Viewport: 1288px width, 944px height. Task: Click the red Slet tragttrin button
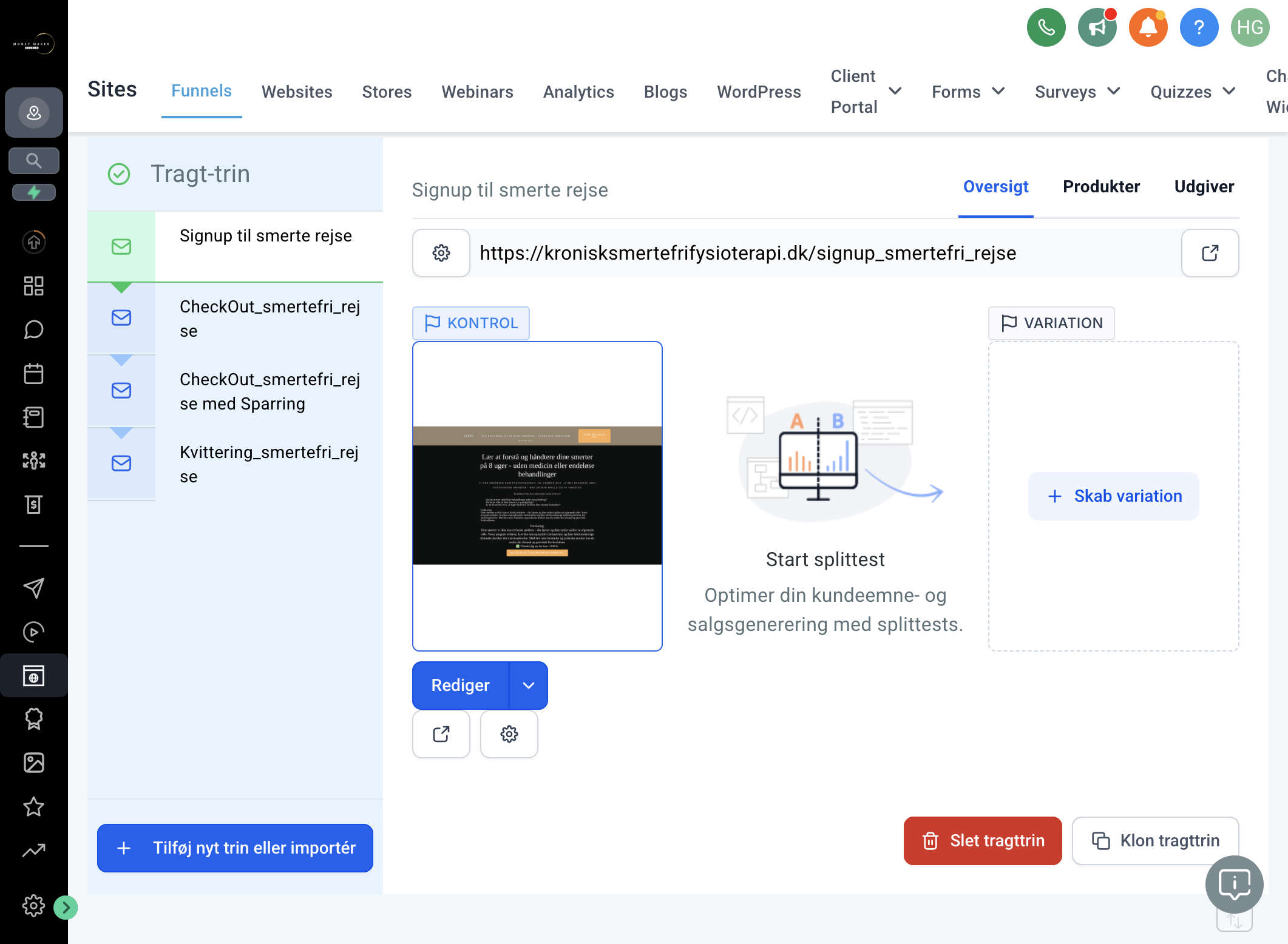(983, 841)
